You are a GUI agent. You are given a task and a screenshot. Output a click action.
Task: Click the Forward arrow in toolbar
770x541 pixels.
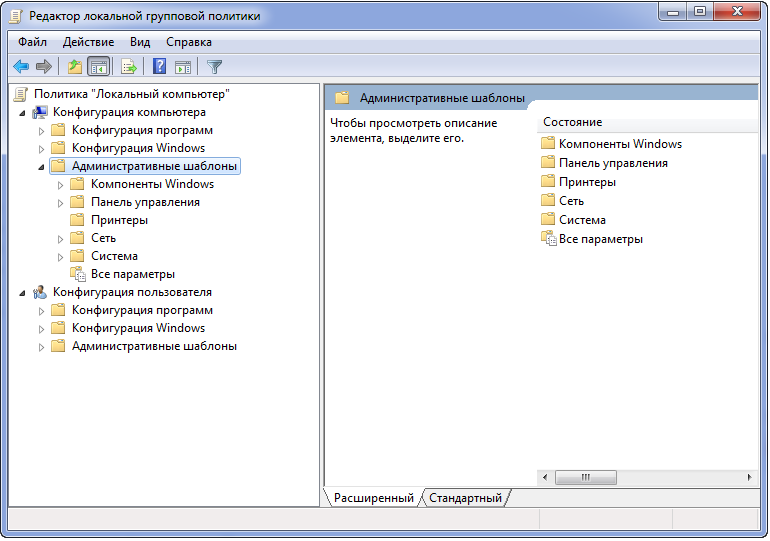[x=44, y=67]
